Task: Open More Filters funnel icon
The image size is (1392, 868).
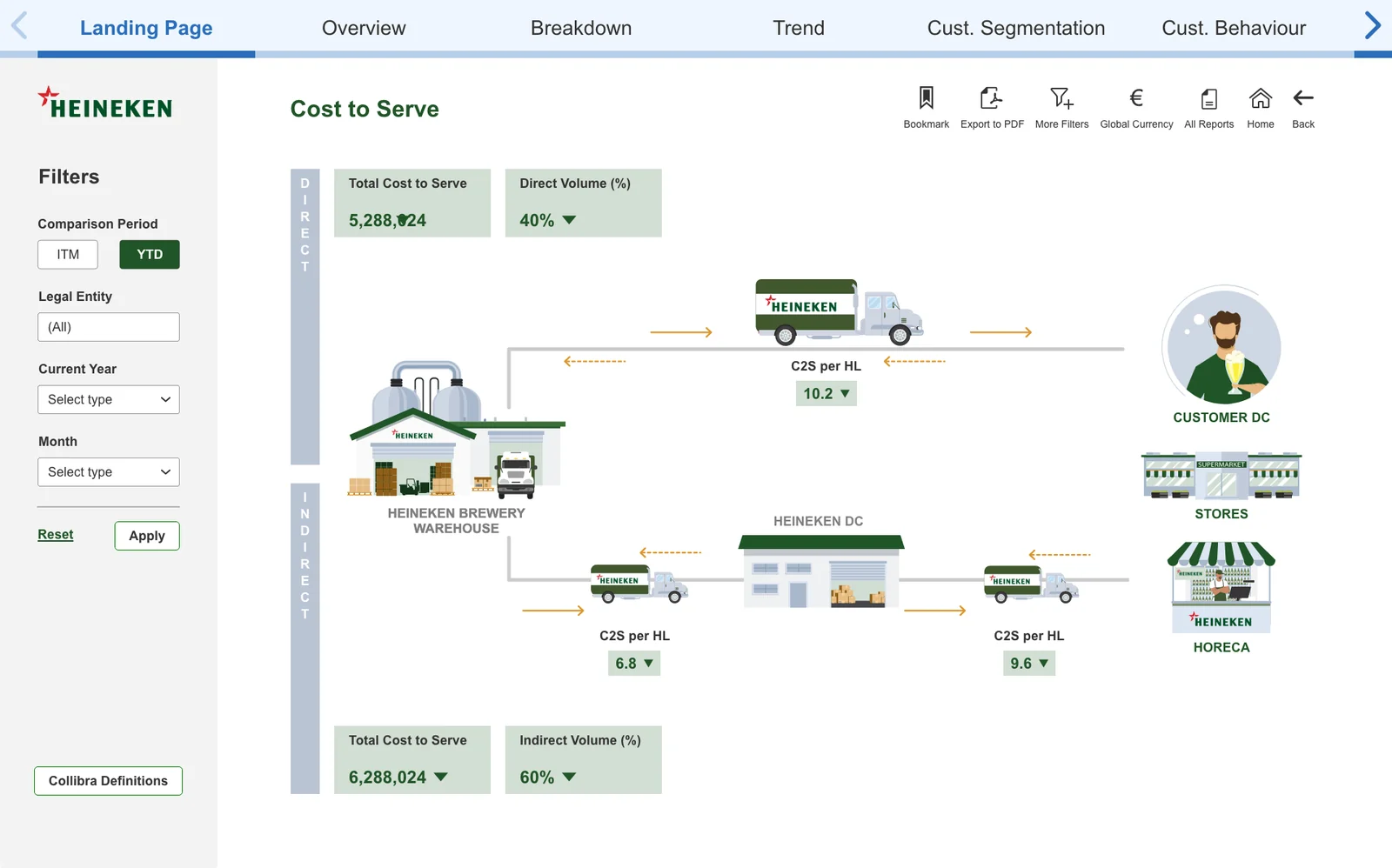Action: pos(1061,97)
